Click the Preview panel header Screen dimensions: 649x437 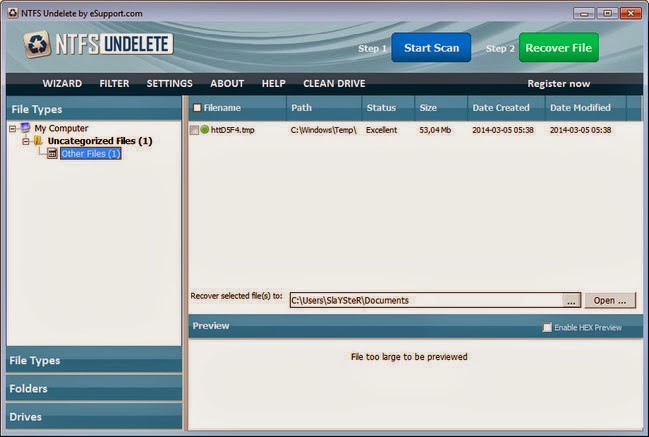tap(416, 326)
